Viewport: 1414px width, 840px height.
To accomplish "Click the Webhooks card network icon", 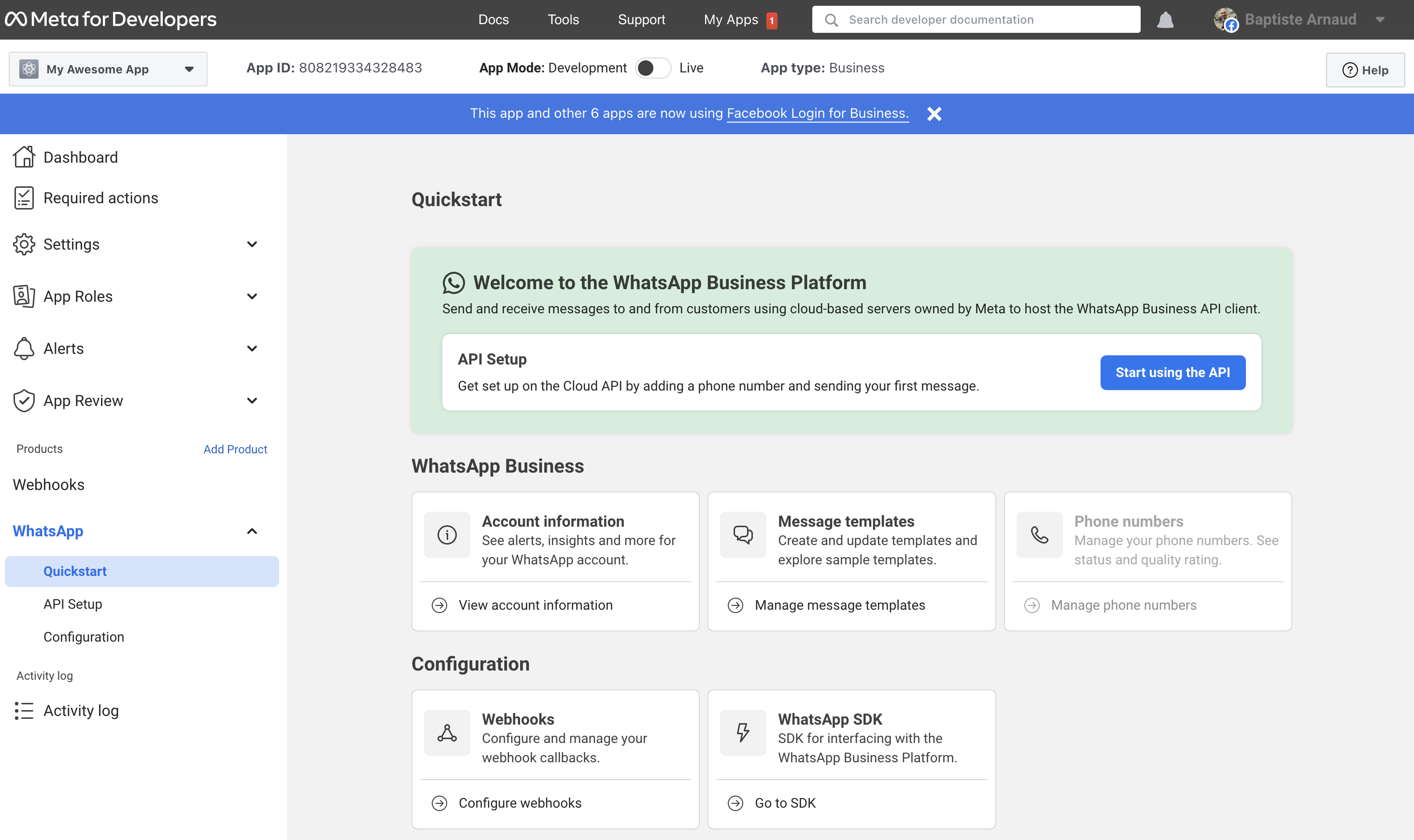I will (x=447, y=733).
